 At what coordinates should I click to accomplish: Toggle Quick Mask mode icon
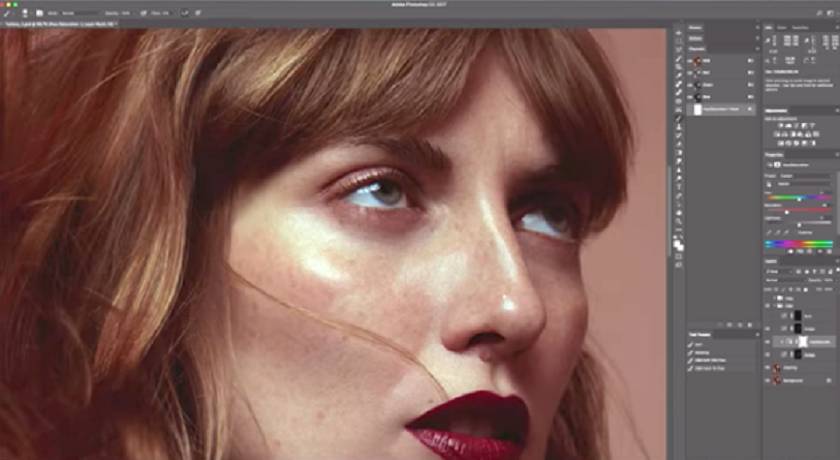(679, 257)
